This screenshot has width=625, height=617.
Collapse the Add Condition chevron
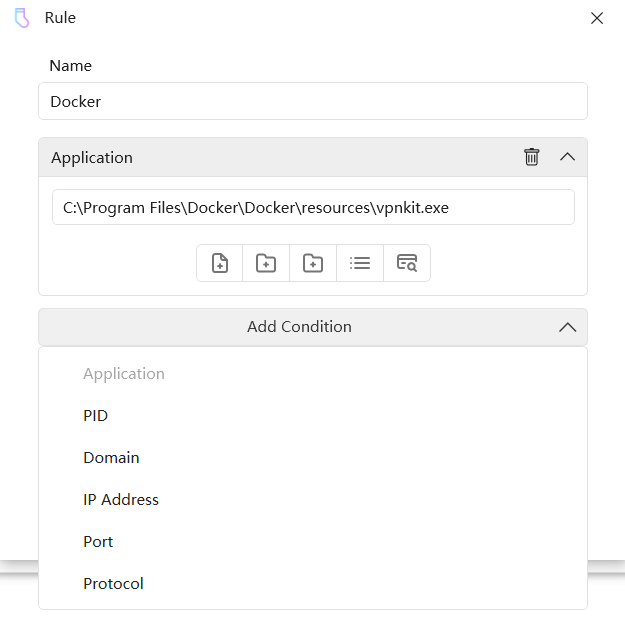pos(567,327)
